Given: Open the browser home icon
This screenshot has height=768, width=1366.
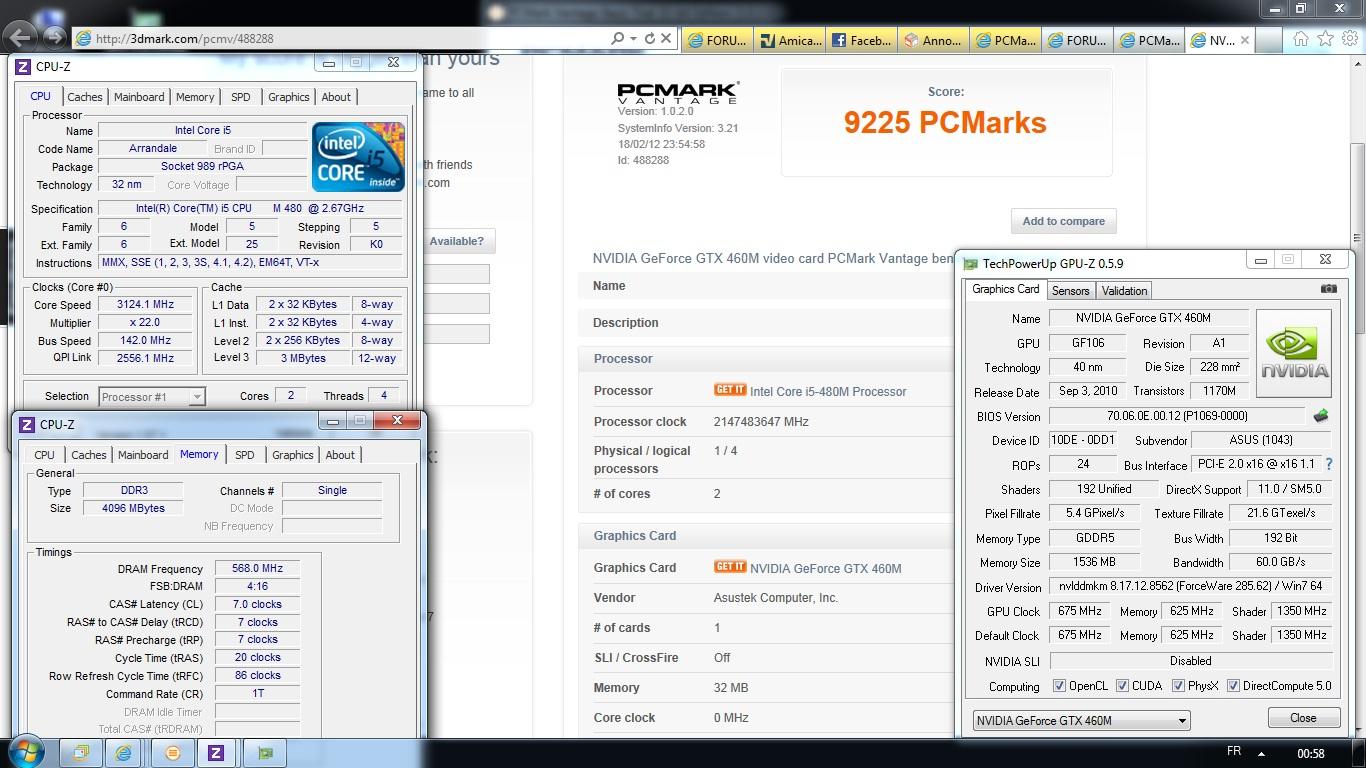Looking at the screenshot, I should point(1300,39).
